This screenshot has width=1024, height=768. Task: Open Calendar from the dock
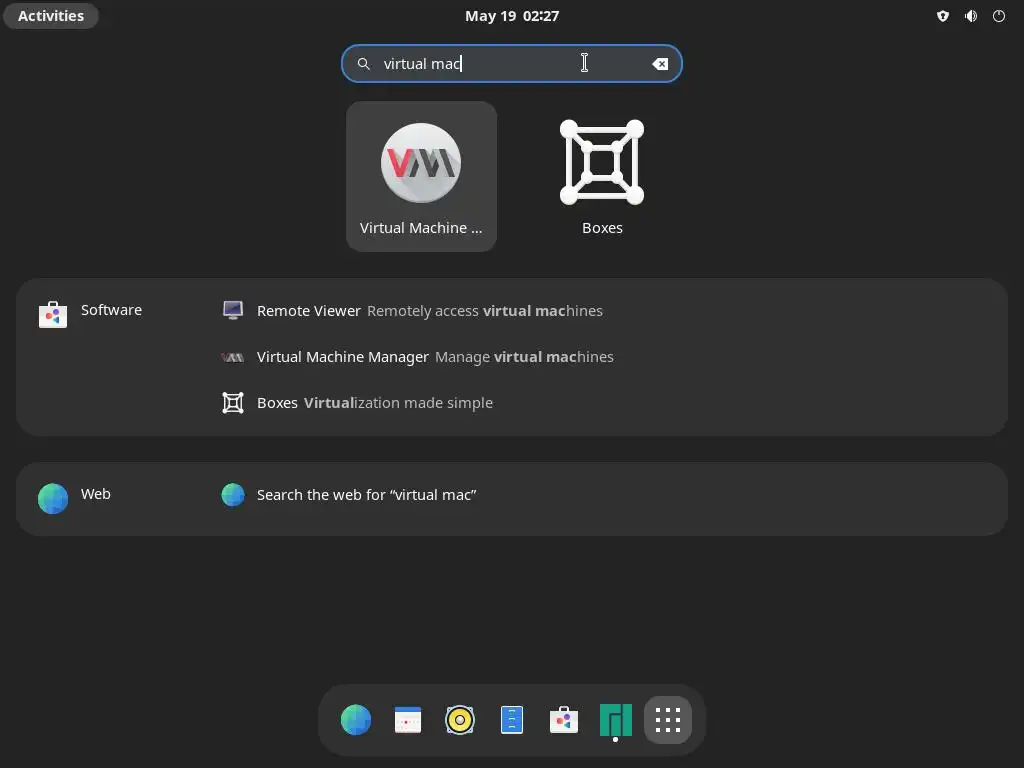tap(408, 720)
